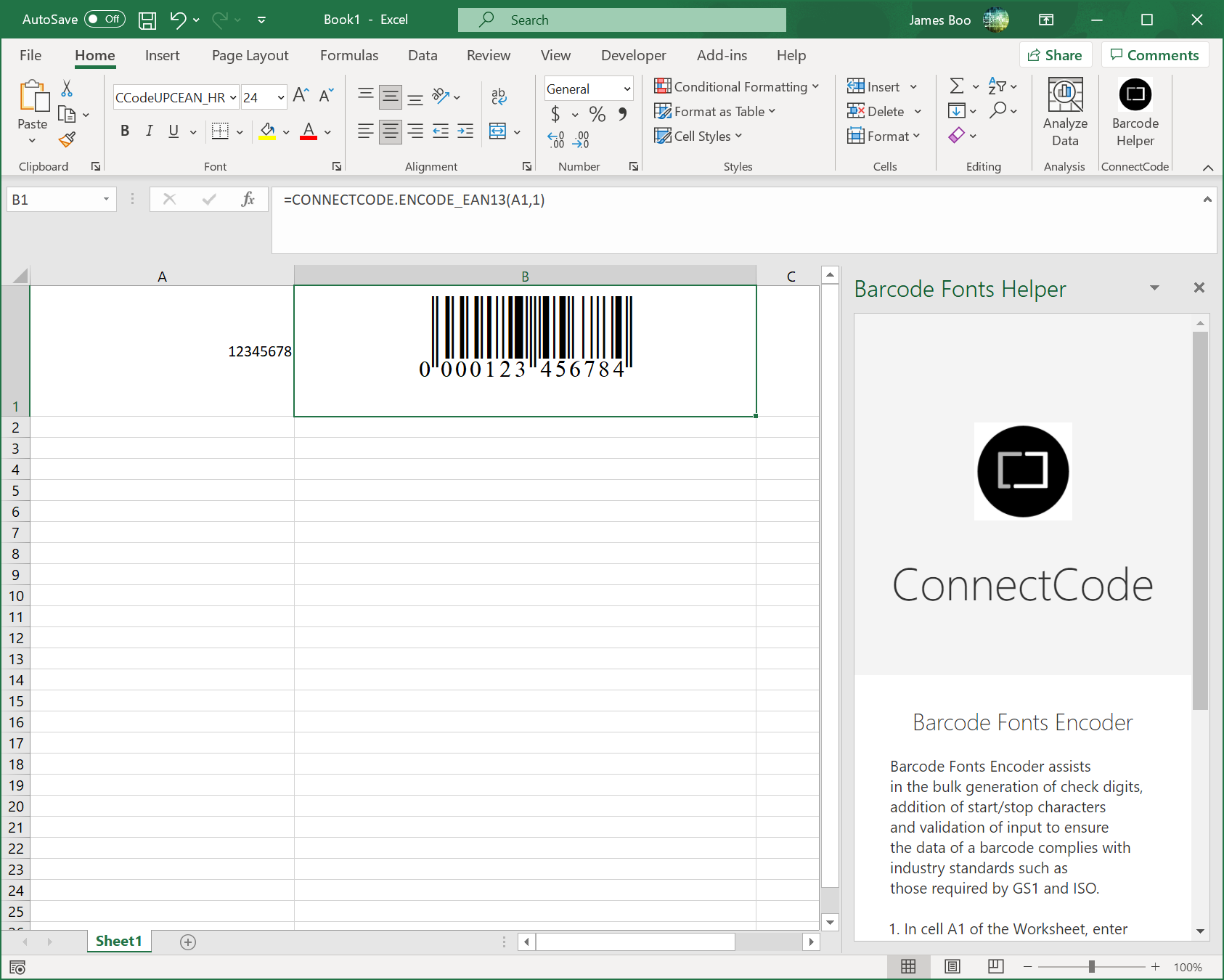Viewport: 1224px width, 980px height.
Task: Select the Format Painter brush
Action: pos(67,139)
